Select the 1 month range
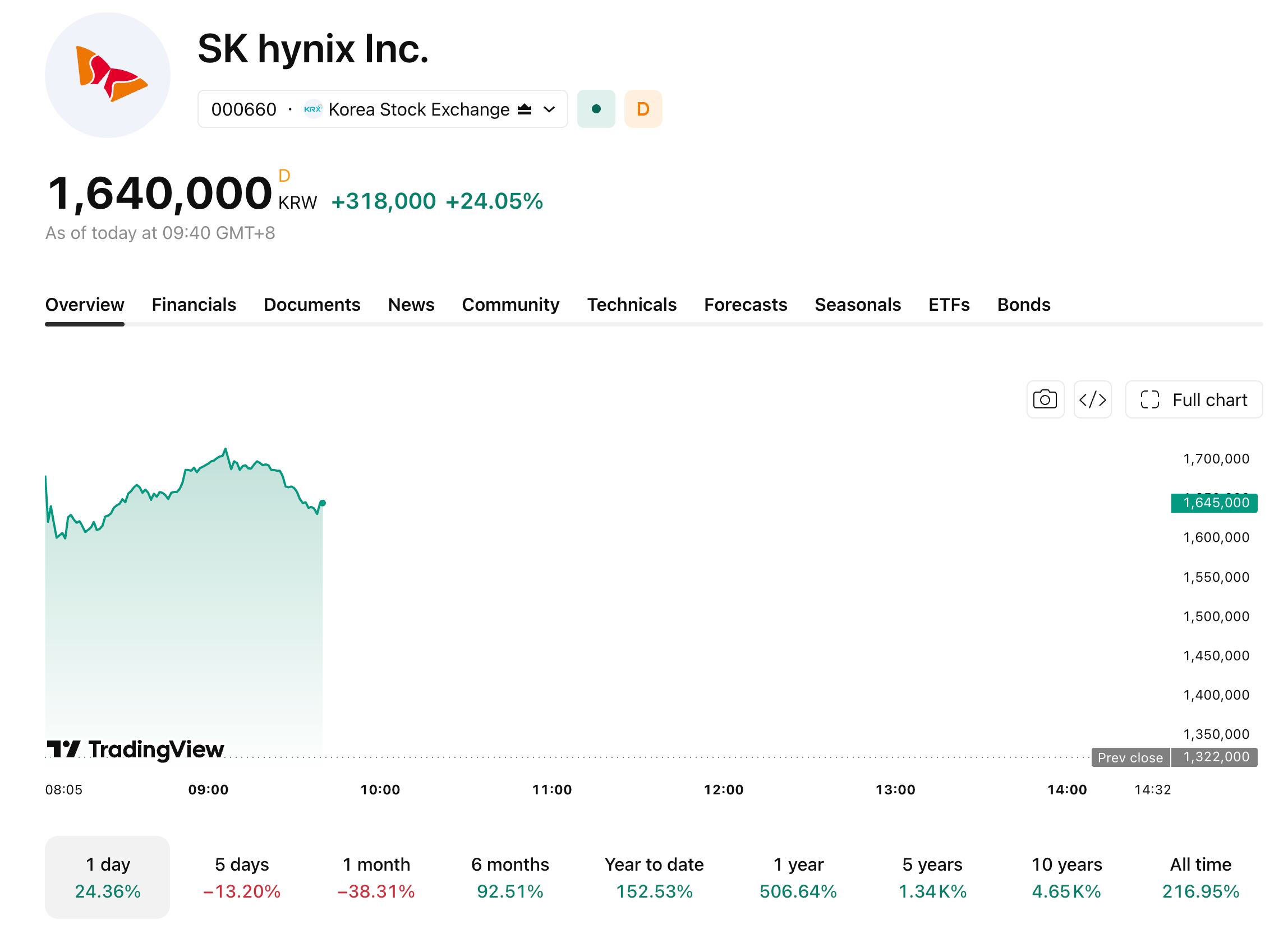 pyautogui.click(x=376, y=877)
